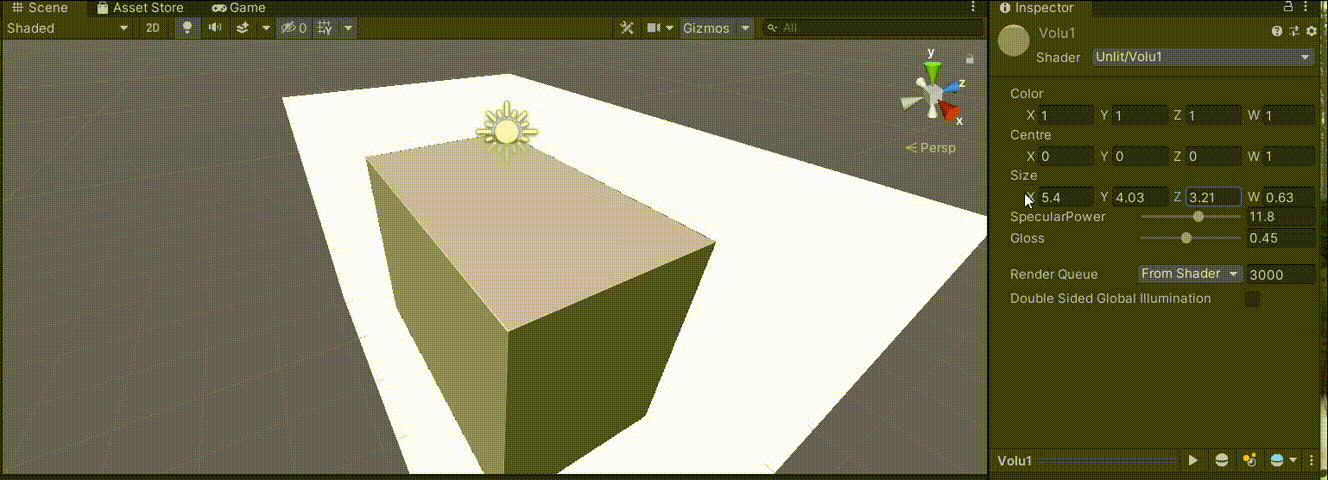Open preview panel more options menu
Screen dimensions: 1328x480
pyautogui.click(x=1312, y=460)
